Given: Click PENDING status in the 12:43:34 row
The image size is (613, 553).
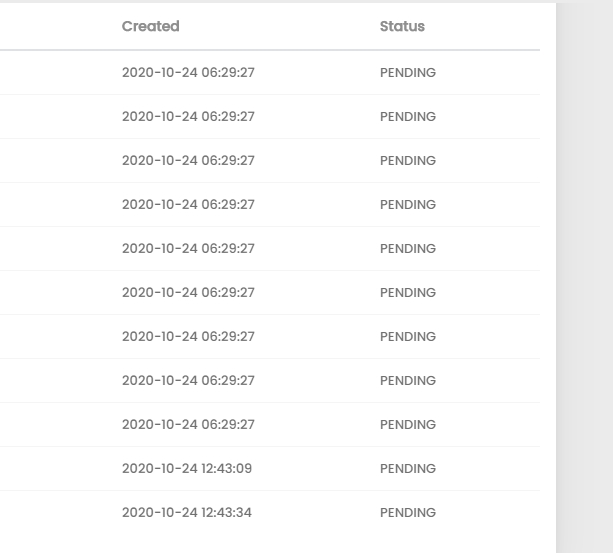Looking at the screenshot, I should [408, 512].
